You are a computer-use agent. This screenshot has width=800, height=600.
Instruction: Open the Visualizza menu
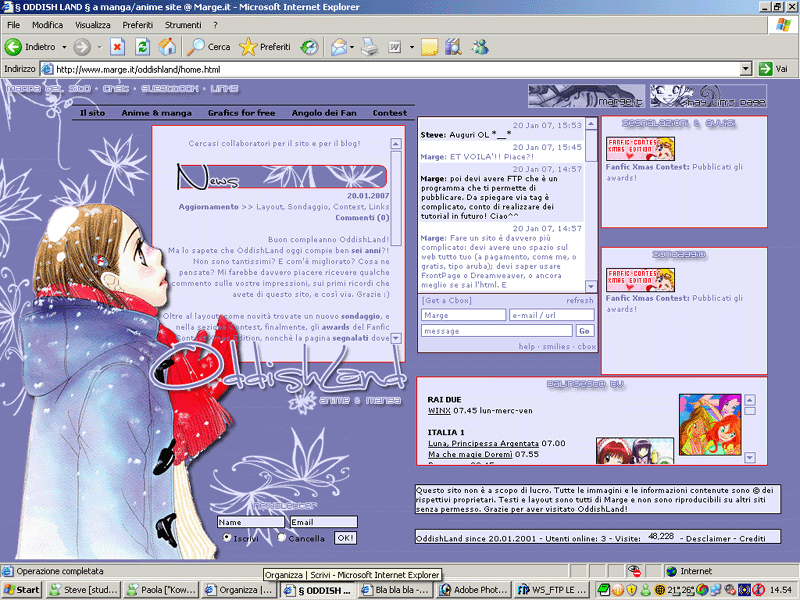[92, 24]
